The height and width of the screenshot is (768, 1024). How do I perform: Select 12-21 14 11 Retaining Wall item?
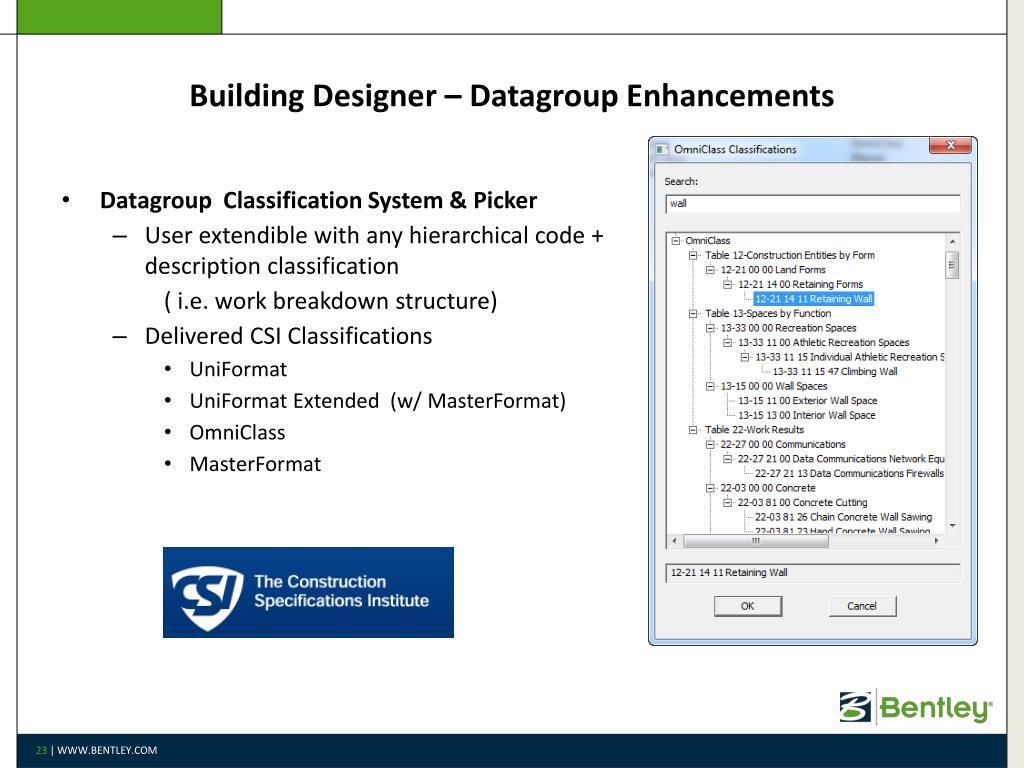pos(814,298)
